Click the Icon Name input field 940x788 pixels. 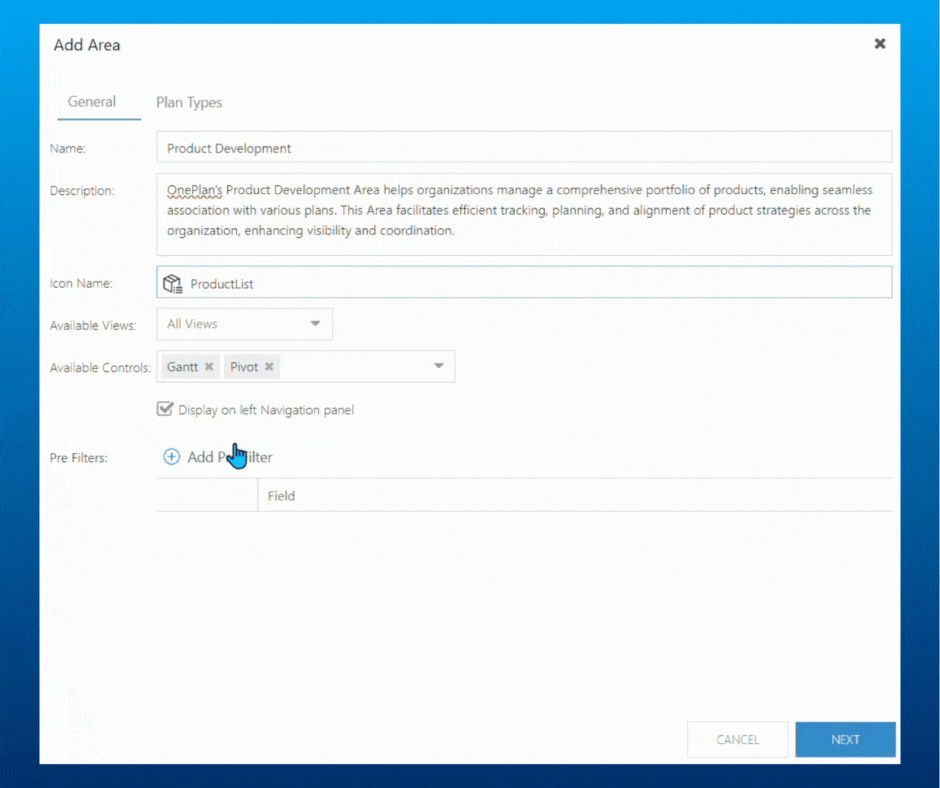[x=524, y=282]
